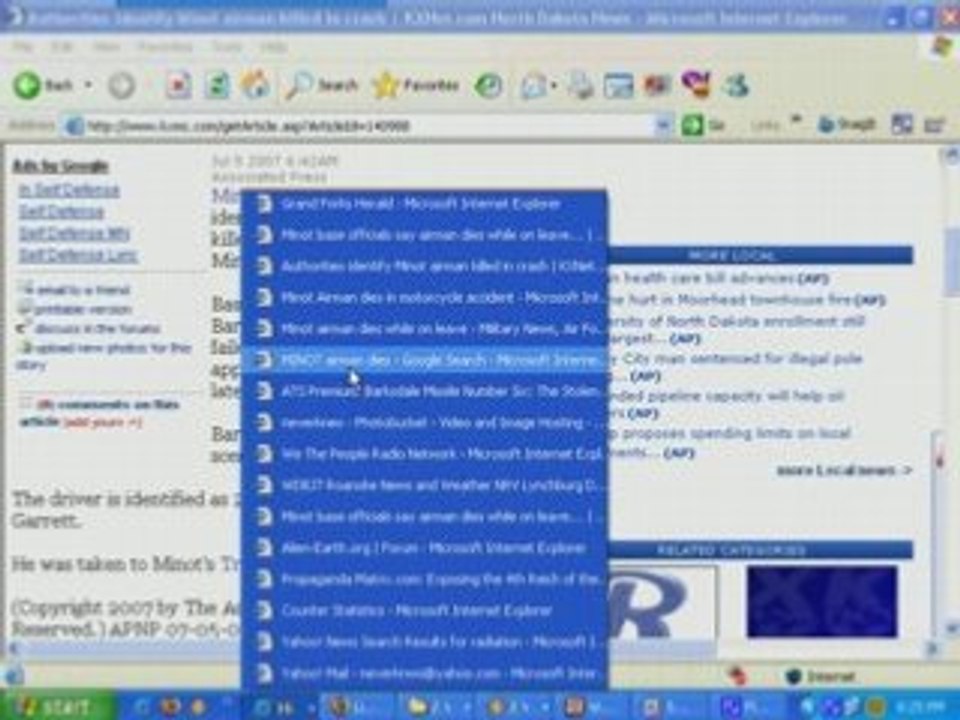This screenshot has height=720, width=960.
Task: Expand the Mail icon dropdown arrow
Action: coord(553,86)
